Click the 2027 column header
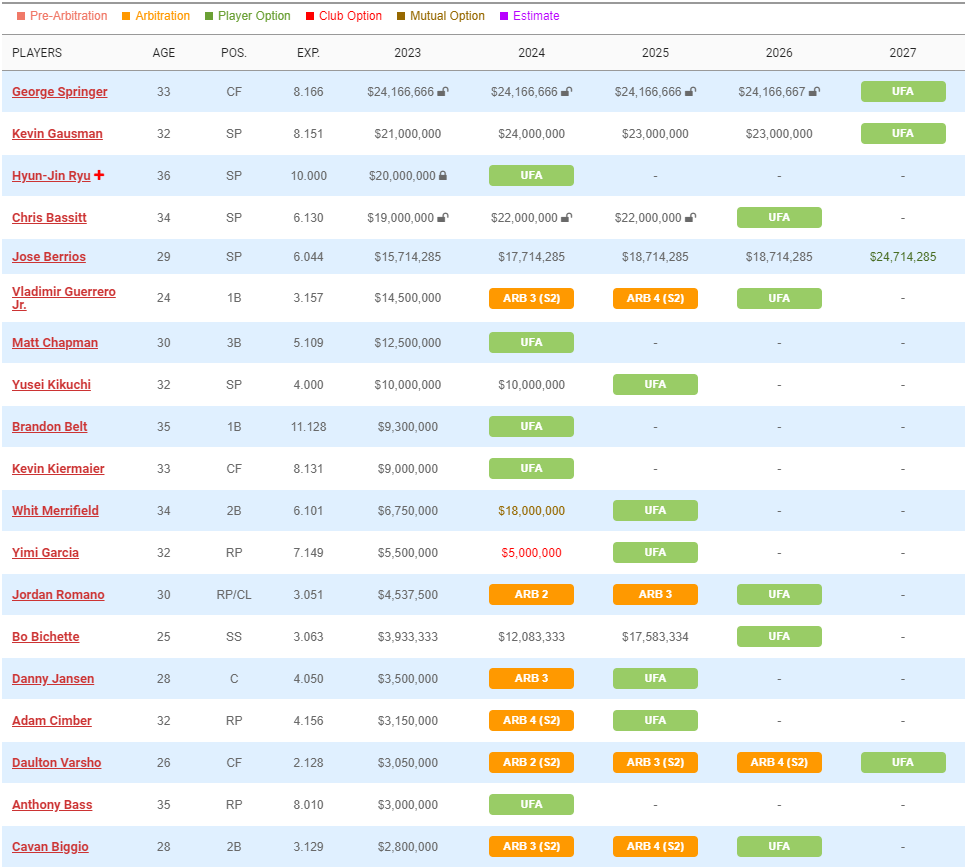The width and height of the screenshot is (966, 868). tap(903, 53)
